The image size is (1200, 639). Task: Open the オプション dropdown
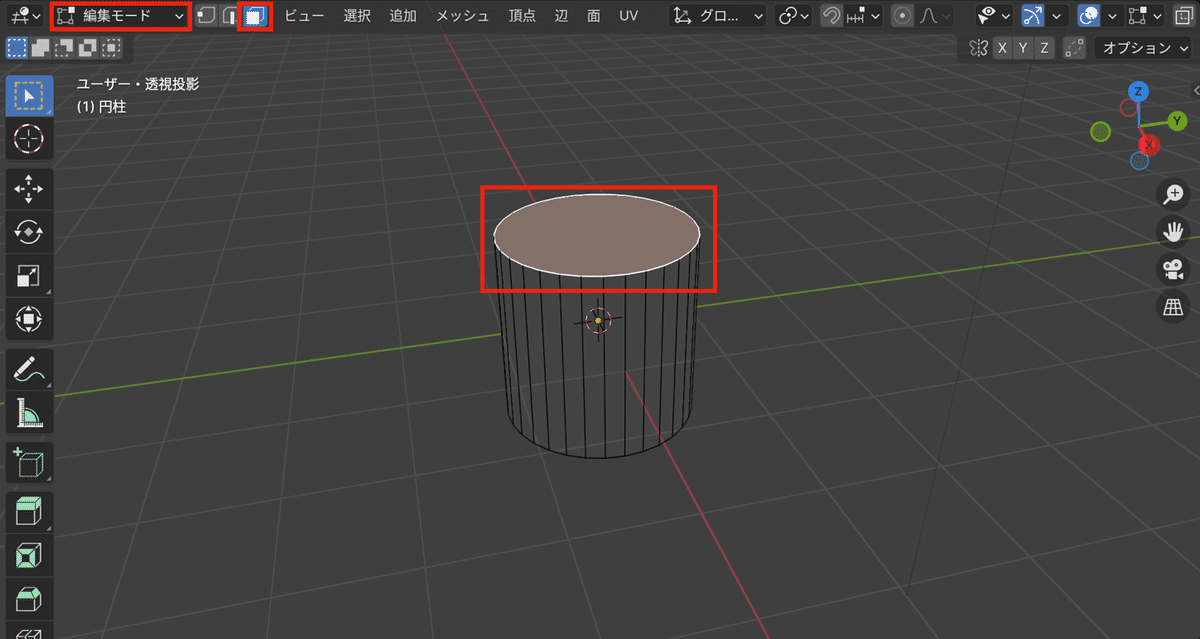coord(1145,48)
